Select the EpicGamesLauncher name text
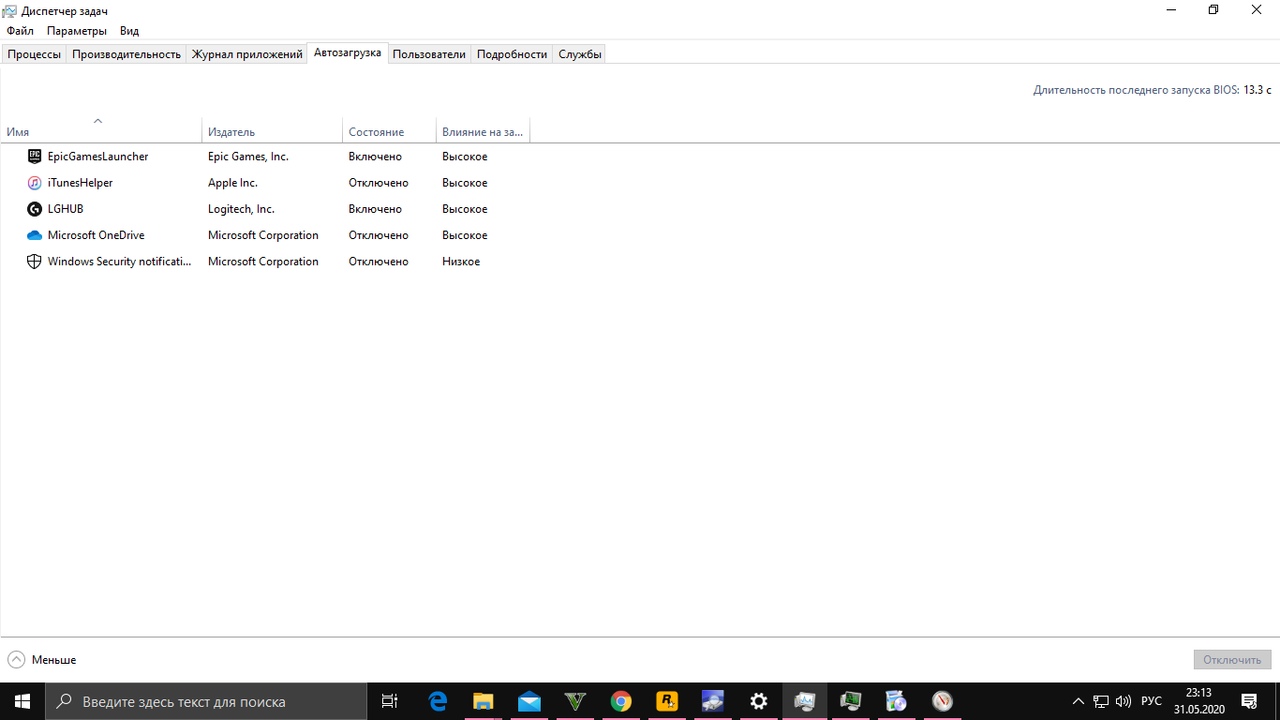 [98, 157]
